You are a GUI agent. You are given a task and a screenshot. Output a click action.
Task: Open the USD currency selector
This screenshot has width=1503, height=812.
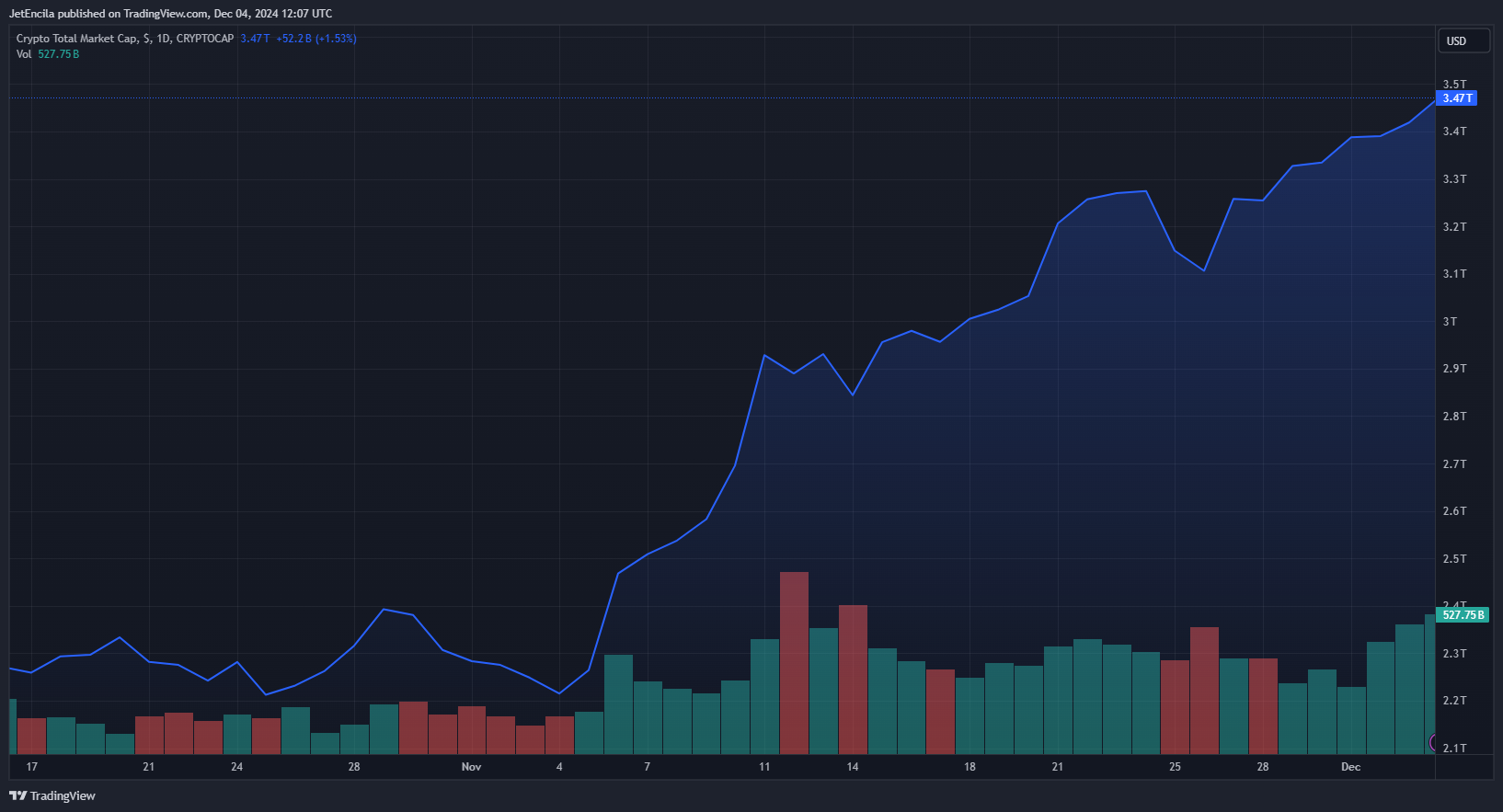[x=1463, y=41]
